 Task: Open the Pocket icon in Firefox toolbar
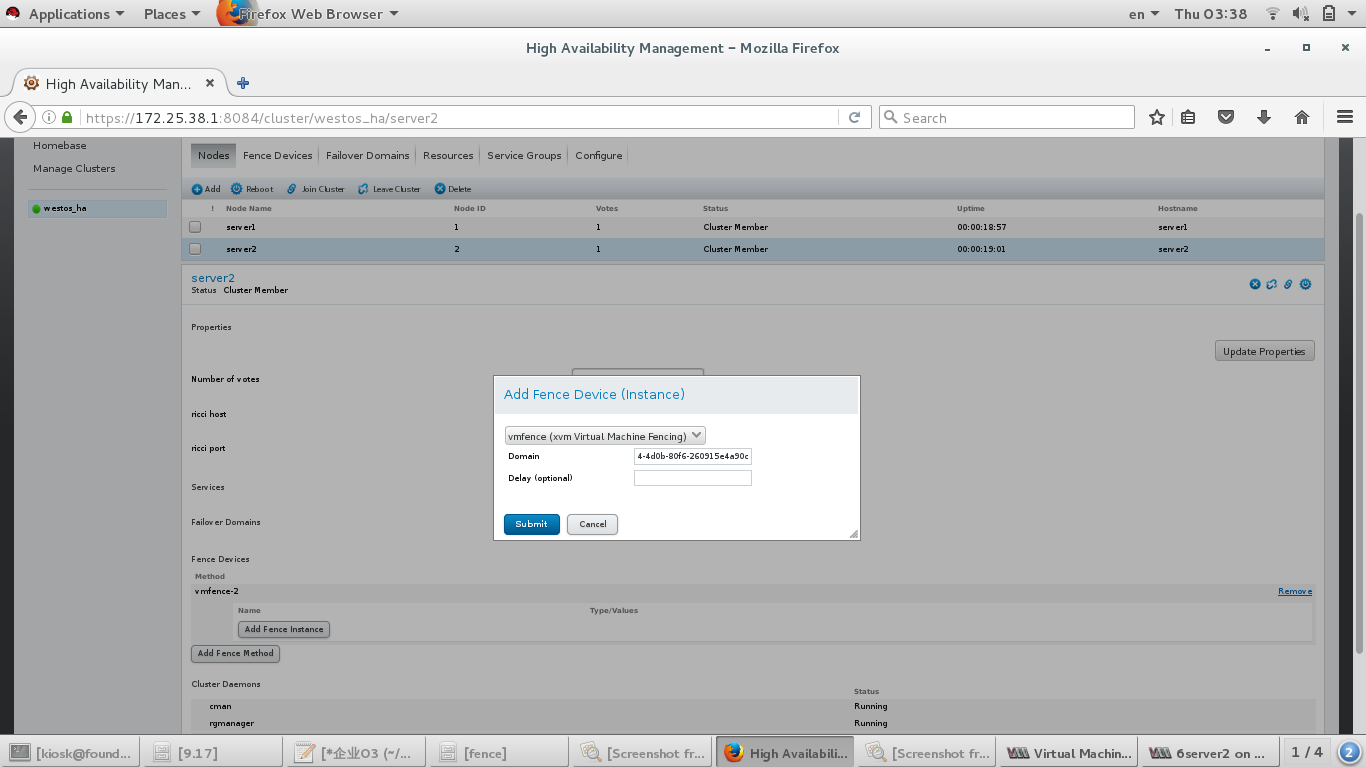click(x=1226, y=117)
